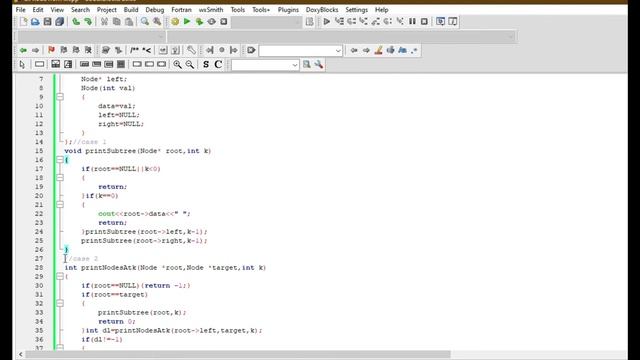Screen dimensions: 640x360
Task: Show the select target dialog icon
Action: [x=309, y=22]
